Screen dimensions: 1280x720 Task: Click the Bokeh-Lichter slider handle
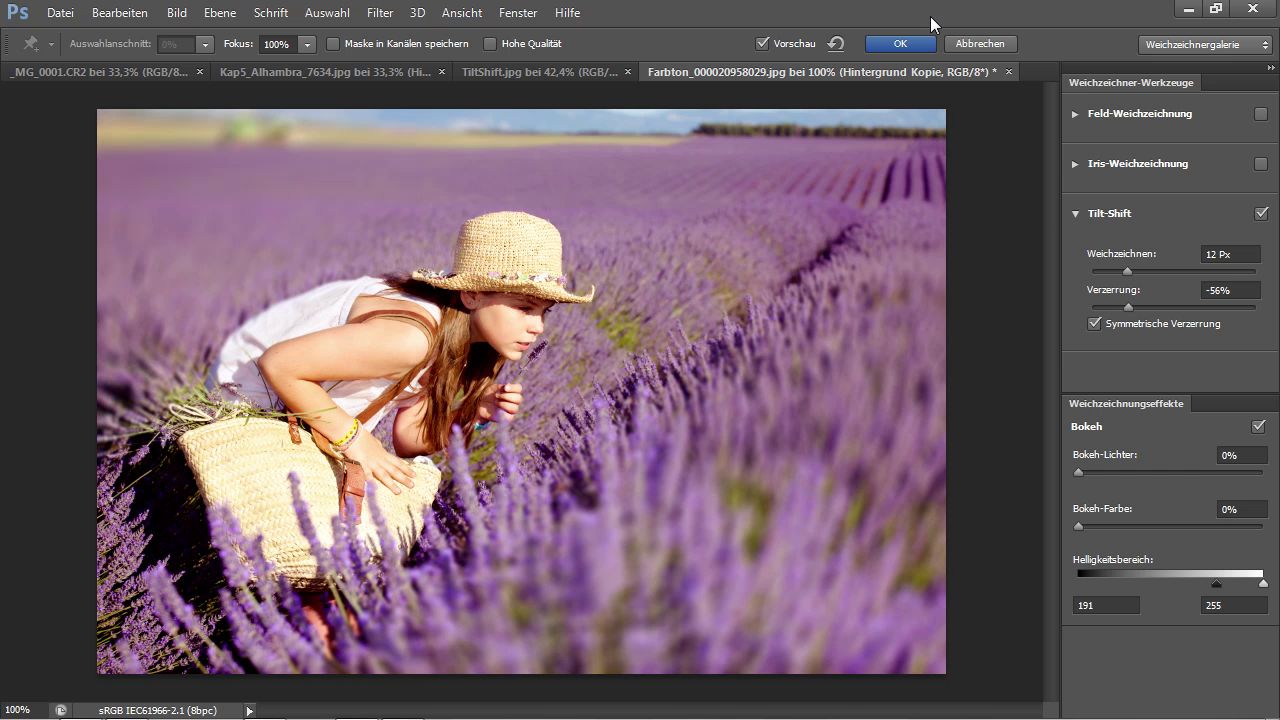1078,472
